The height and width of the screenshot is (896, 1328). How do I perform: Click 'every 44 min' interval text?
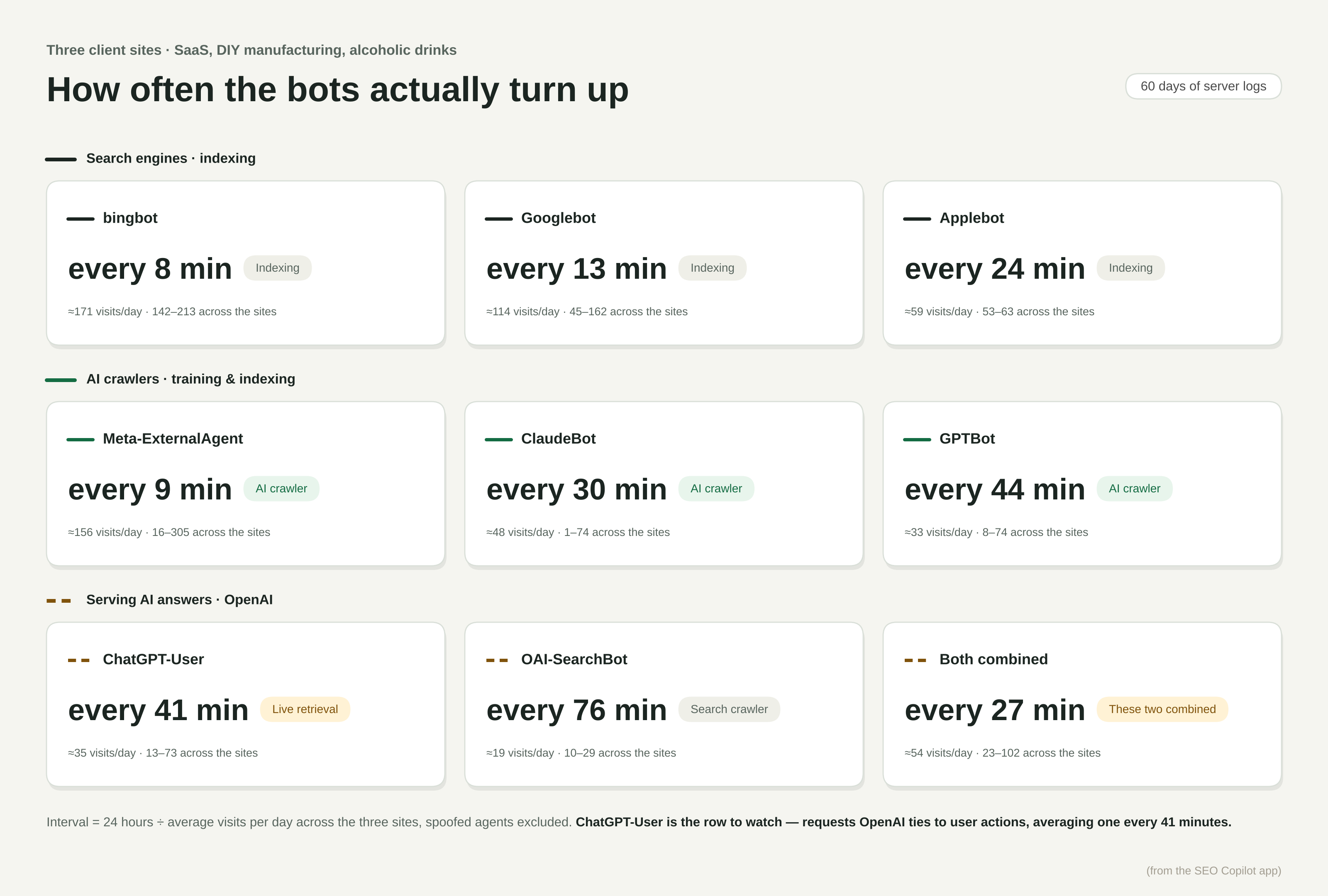pyautogui.click(x=995, y=489)
